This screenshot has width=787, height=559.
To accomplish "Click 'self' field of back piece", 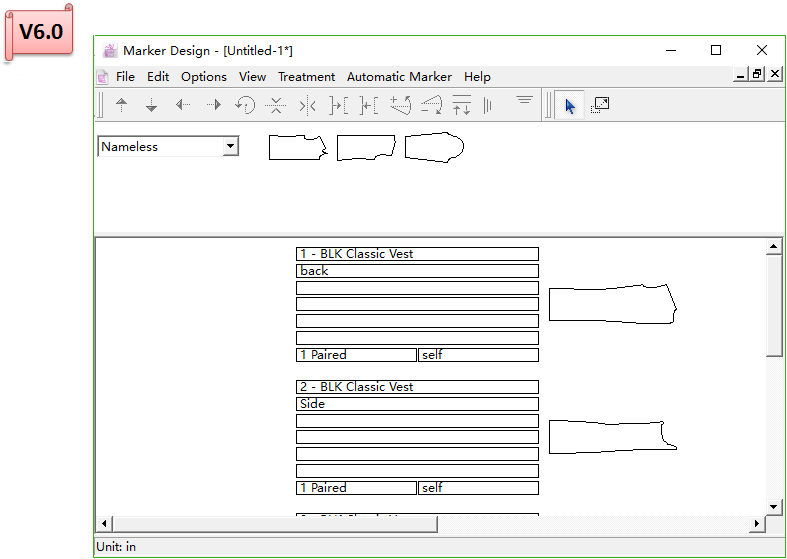I will point(478,355).
